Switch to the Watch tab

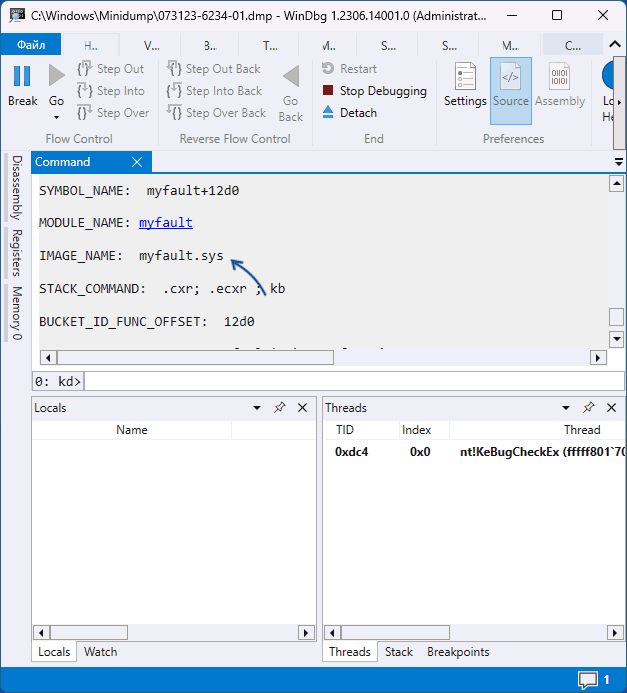pyautogui.click(x=100, y=652)
